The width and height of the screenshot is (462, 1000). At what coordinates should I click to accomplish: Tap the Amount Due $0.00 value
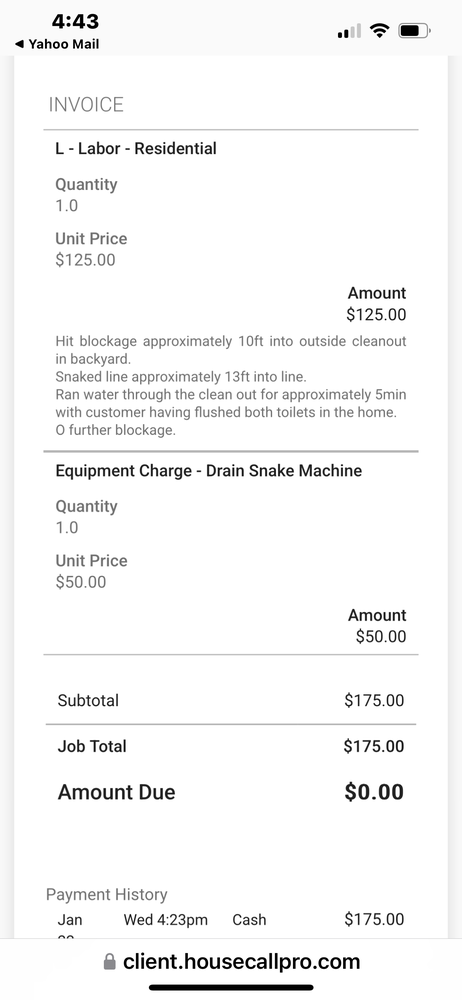tap(374, 792)
